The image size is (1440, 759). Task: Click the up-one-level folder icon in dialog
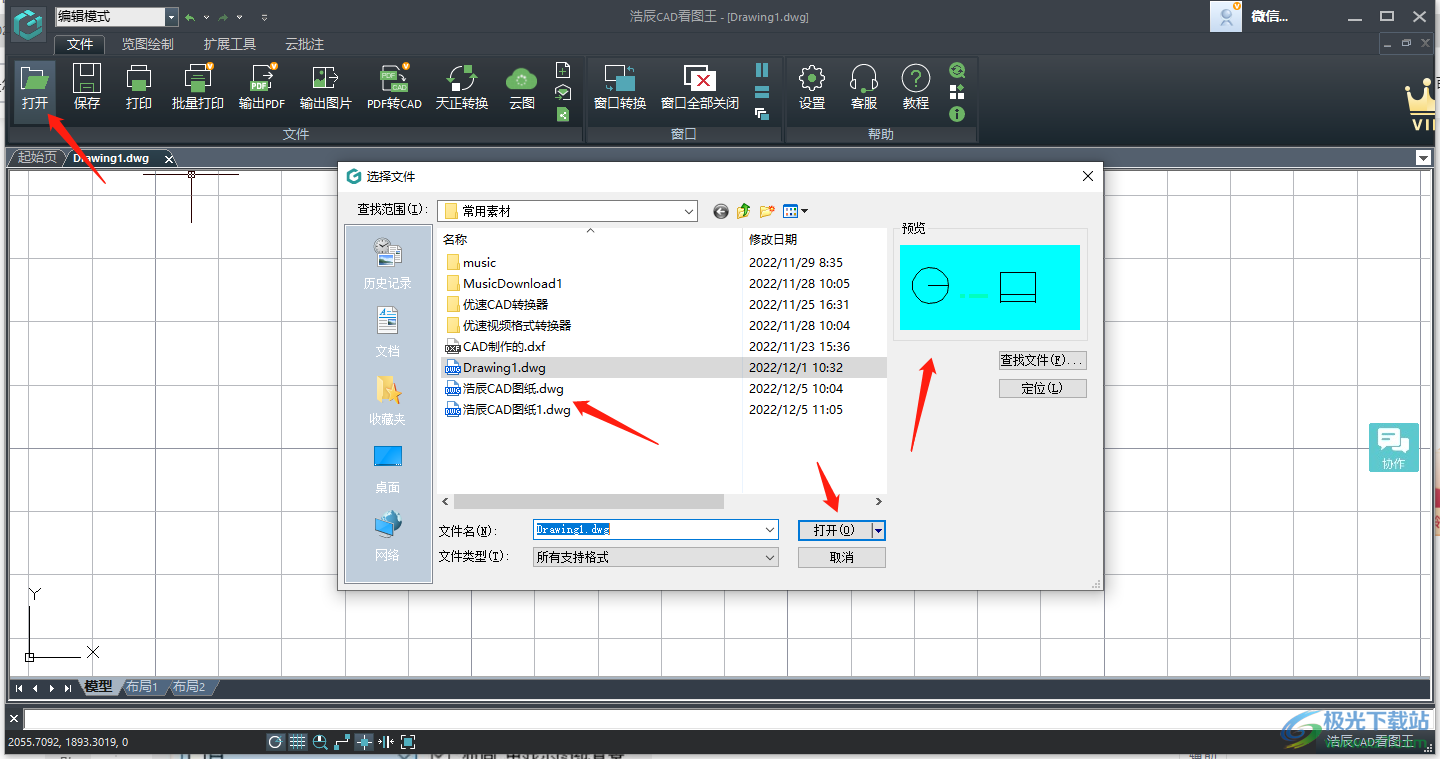click(x=744, y=211)
